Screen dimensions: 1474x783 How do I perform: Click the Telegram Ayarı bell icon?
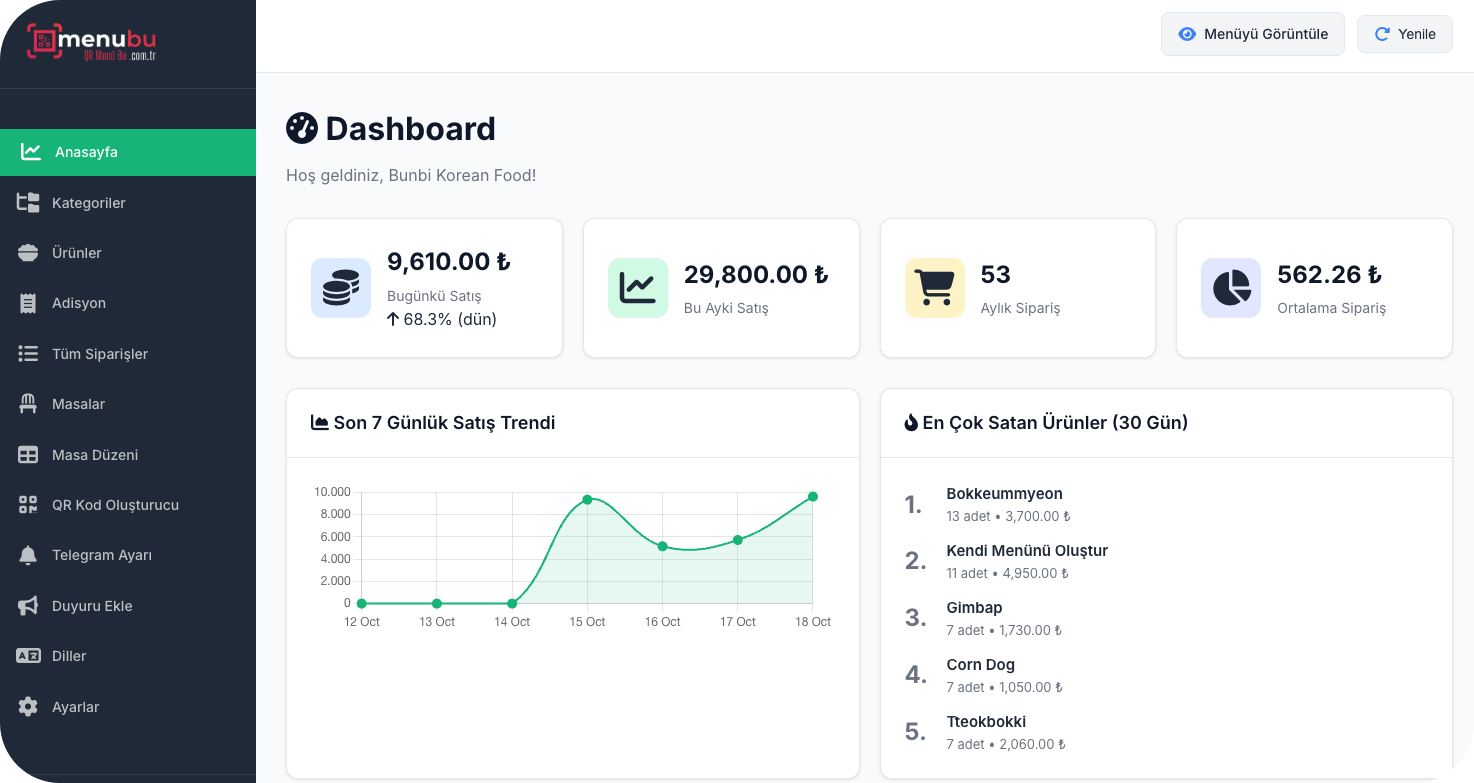tap(28, 555)
